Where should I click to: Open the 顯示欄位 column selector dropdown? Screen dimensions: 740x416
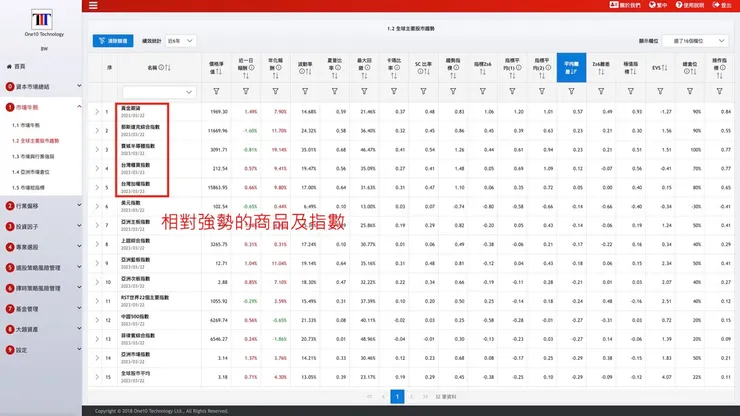[x=696, y=41]
